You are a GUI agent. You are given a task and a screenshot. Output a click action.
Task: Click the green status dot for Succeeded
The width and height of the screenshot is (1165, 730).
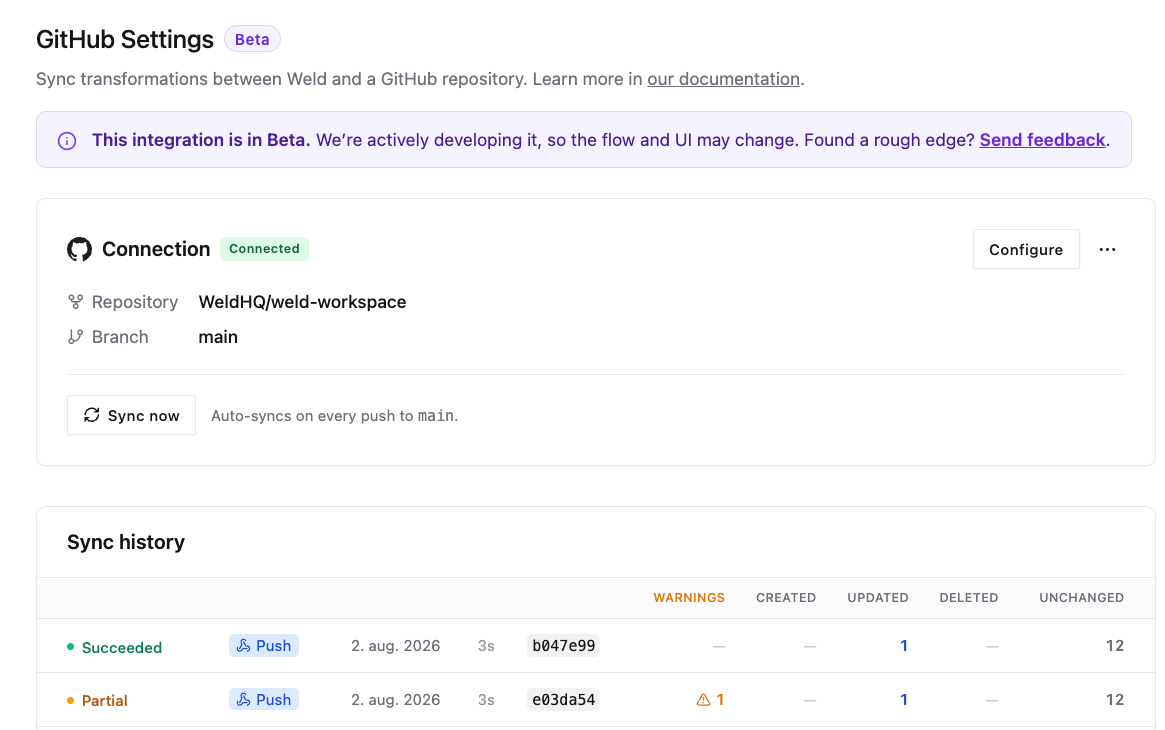71,647
